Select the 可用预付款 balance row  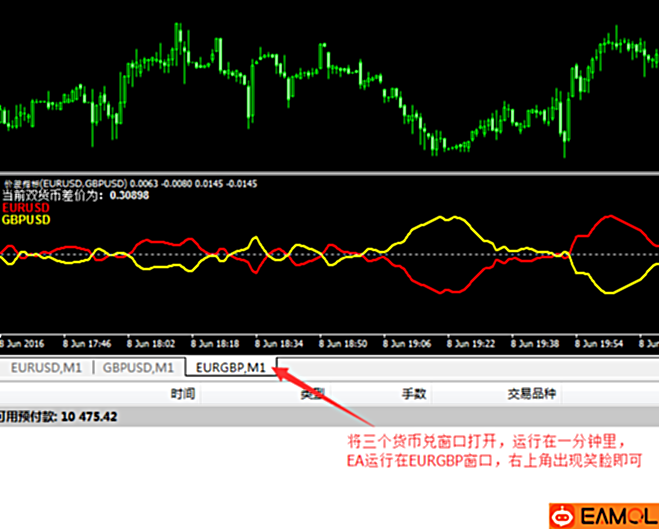pos(60,416)
